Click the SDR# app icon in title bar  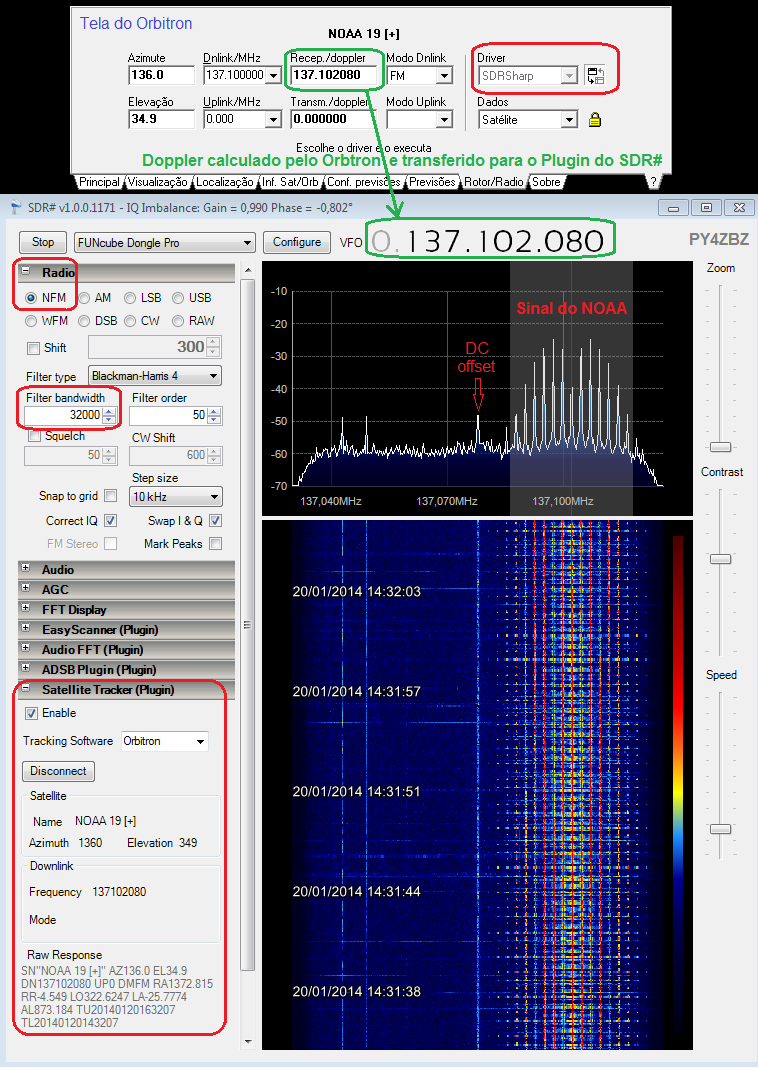(16, 207)
